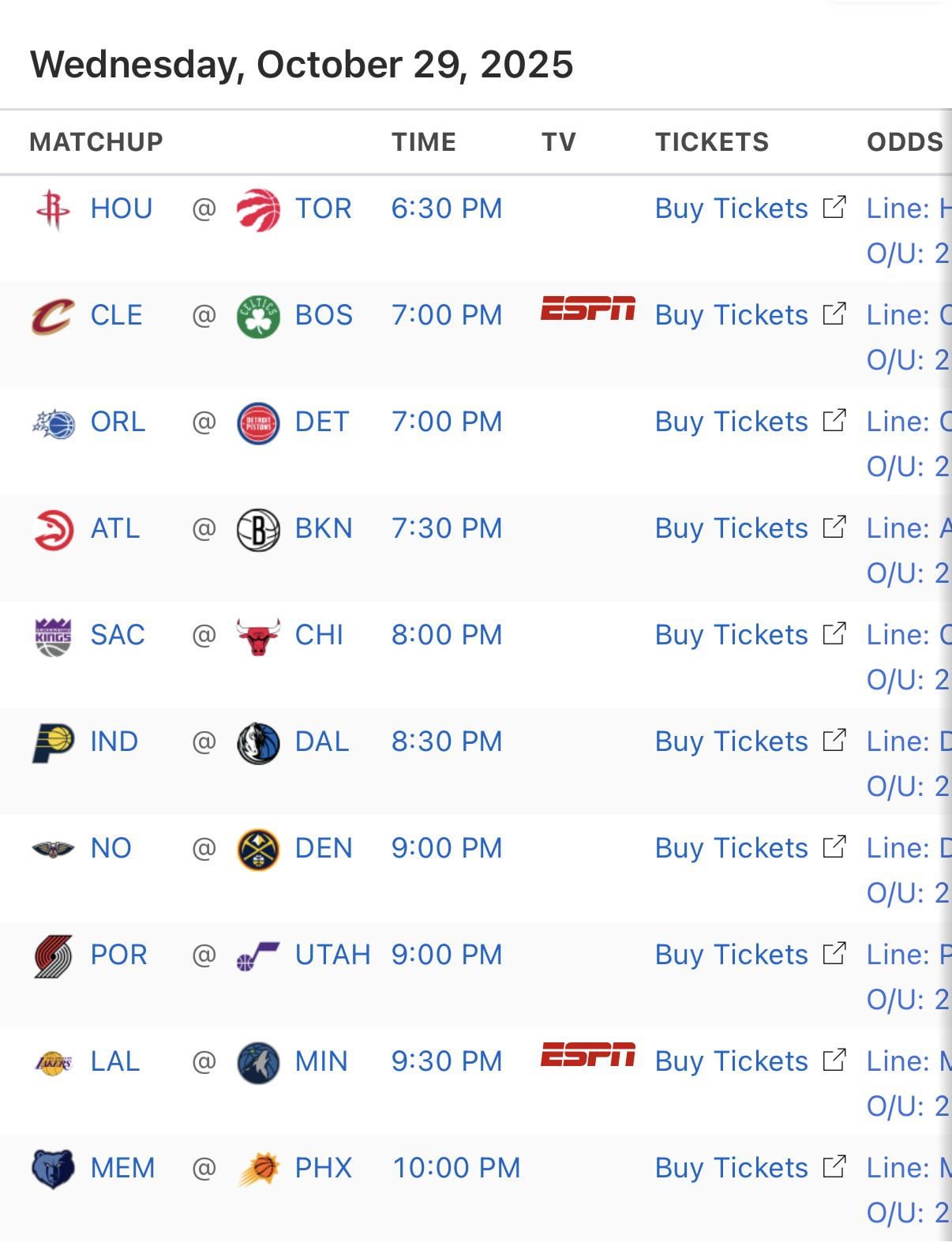Click the Memphis Grizzlies logo

53,1169
